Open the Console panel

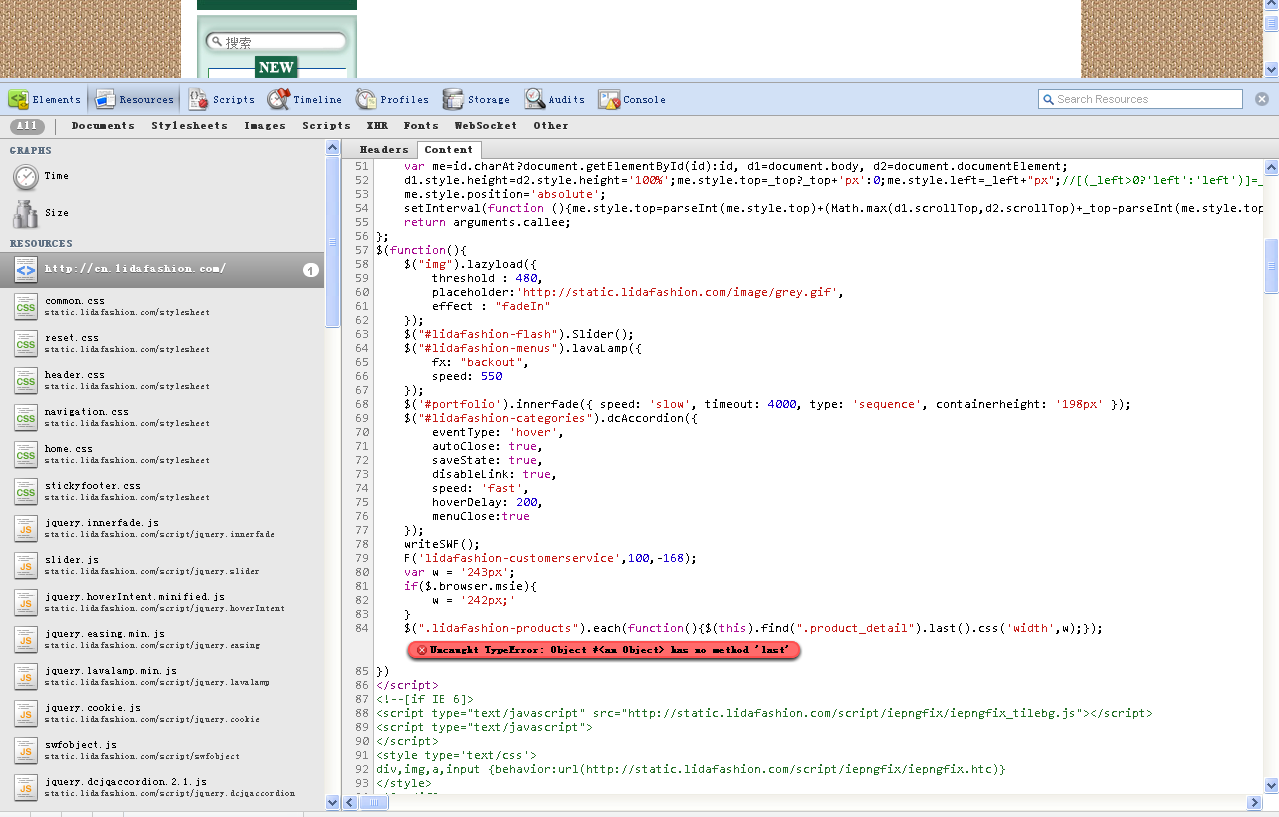[632, 99]
